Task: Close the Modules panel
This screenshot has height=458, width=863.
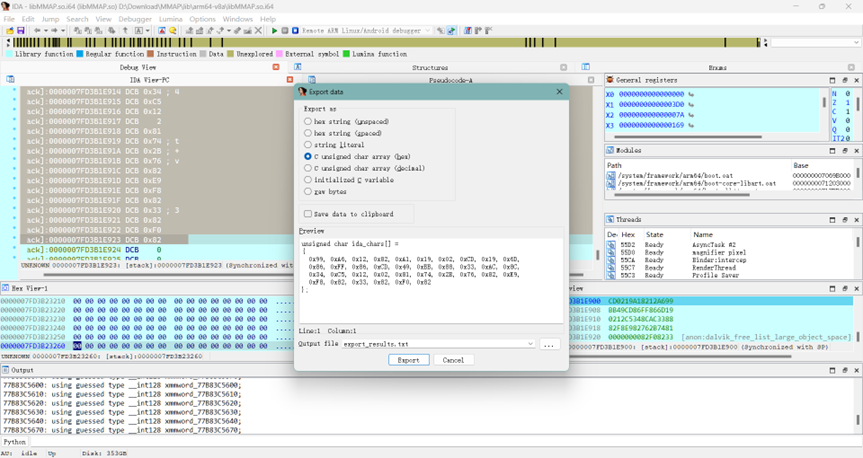Action: pyautogui.click(x=856, y=150)
